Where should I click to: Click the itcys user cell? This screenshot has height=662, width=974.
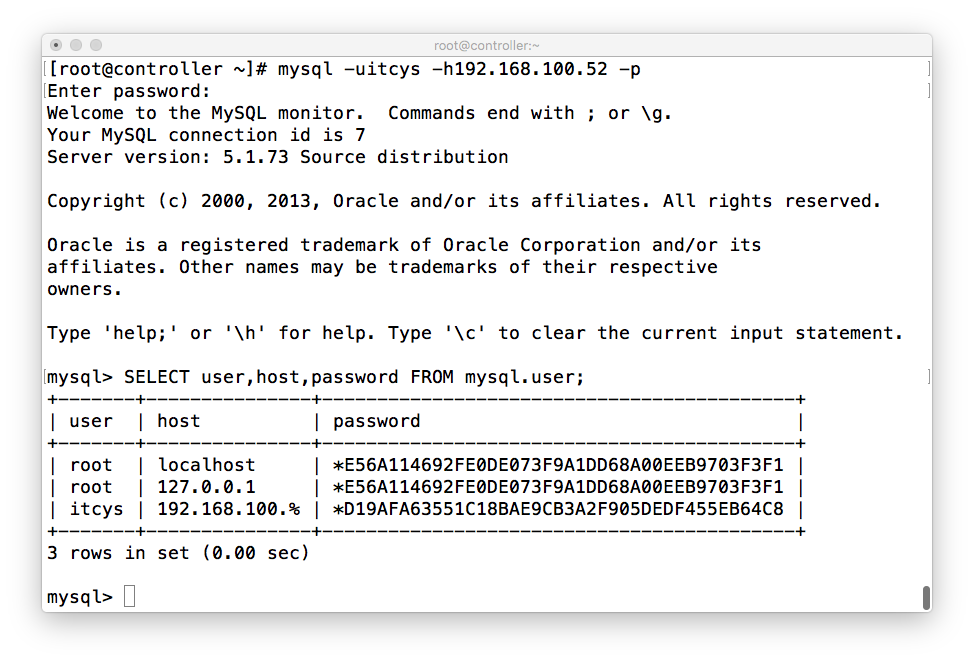click(96, 509)
